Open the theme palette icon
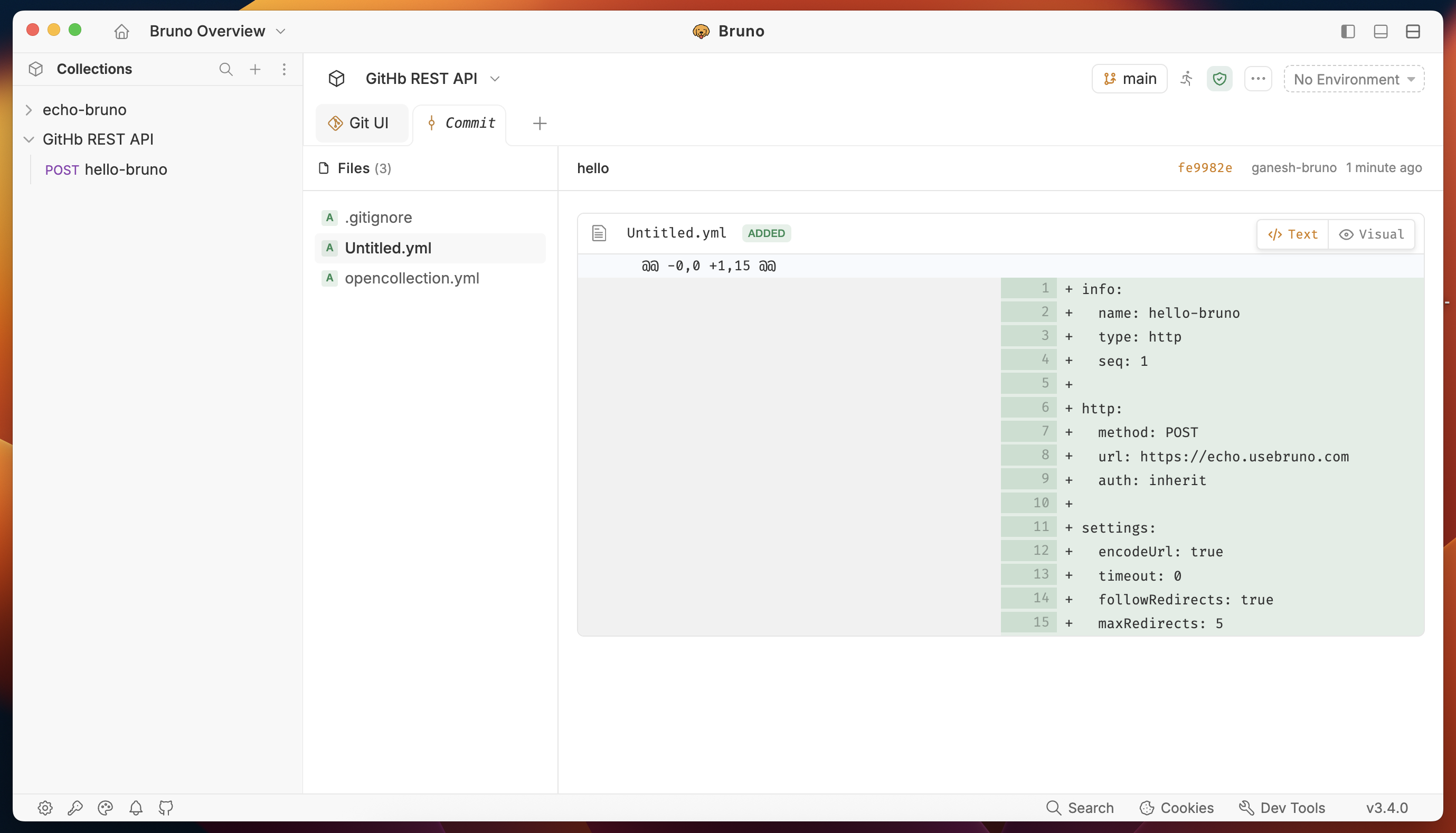Image resolution: width=1456 pixels, height=833 pixels. (x=105, y=807)
